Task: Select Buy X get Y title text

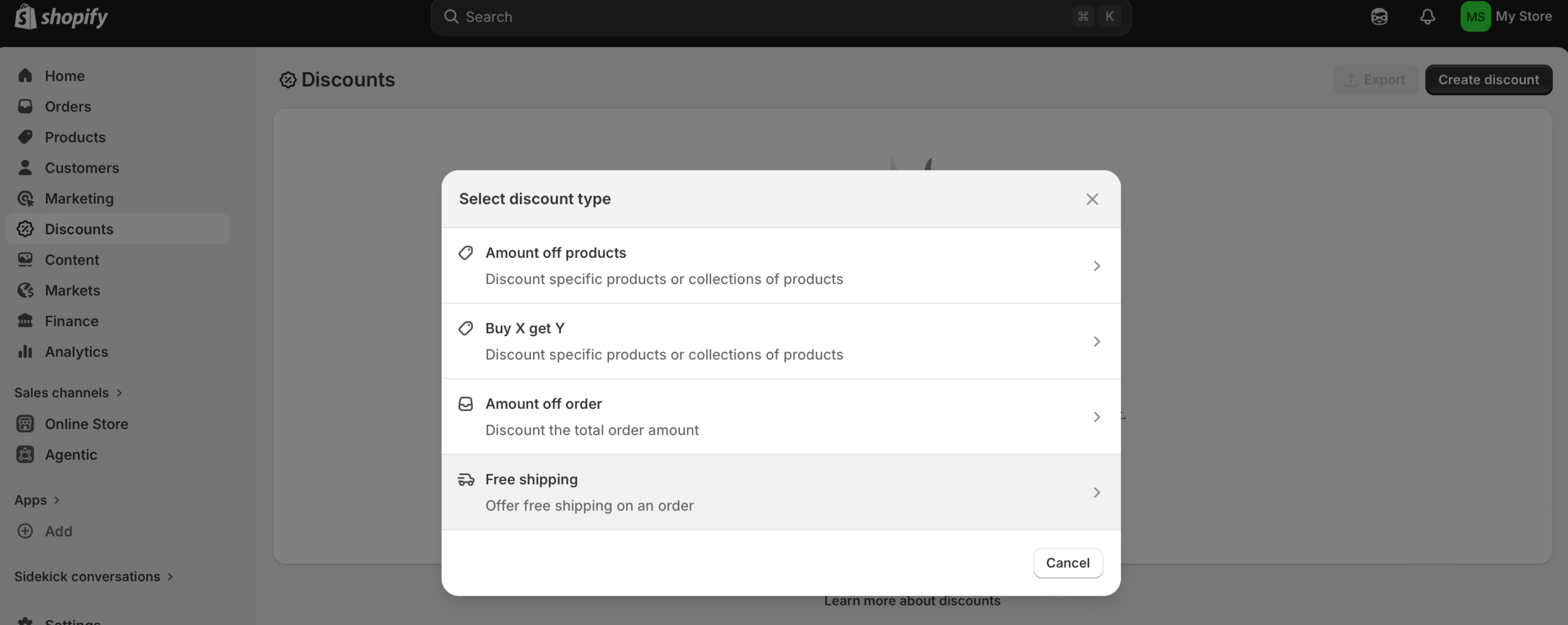Action: [x=525, y=328]
